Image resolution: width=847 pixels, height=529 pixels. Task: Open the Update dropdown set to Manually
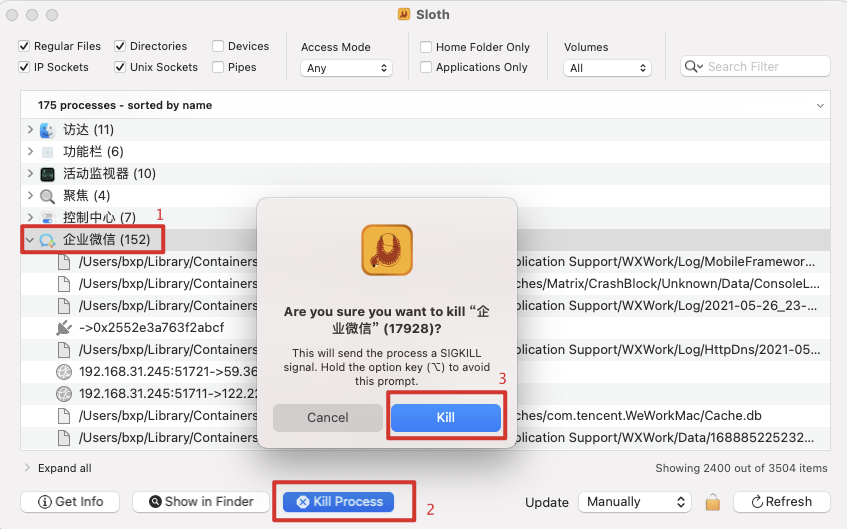635,502
